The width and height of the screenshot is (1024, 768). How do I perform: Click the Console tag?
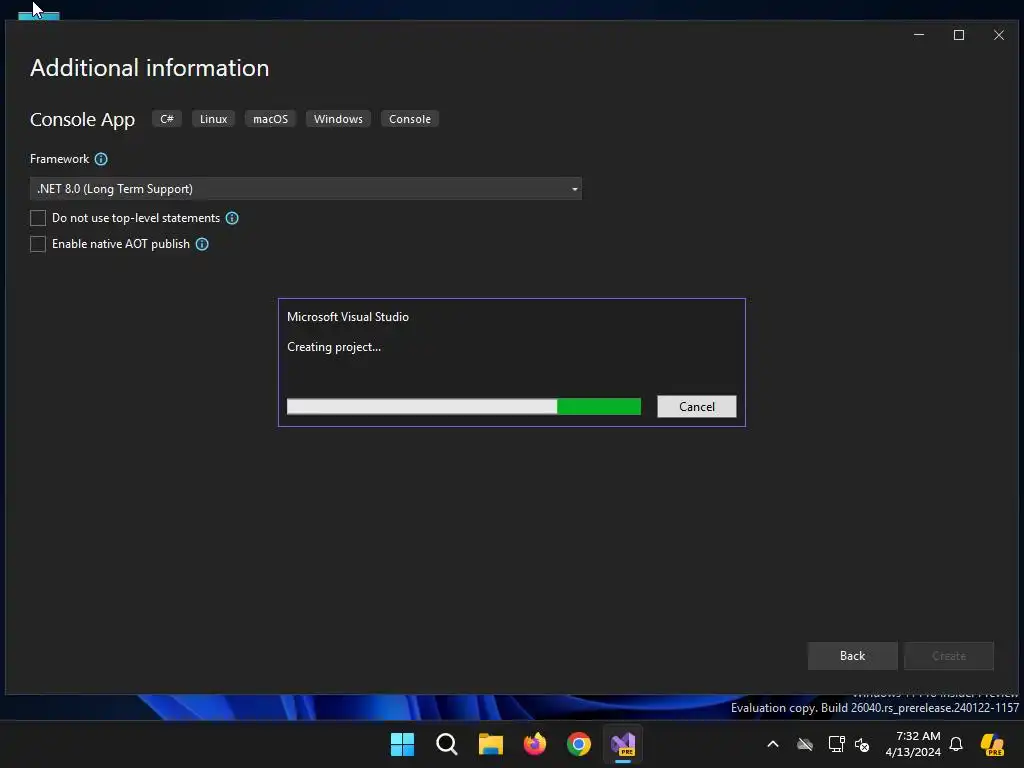pos(410,119)
